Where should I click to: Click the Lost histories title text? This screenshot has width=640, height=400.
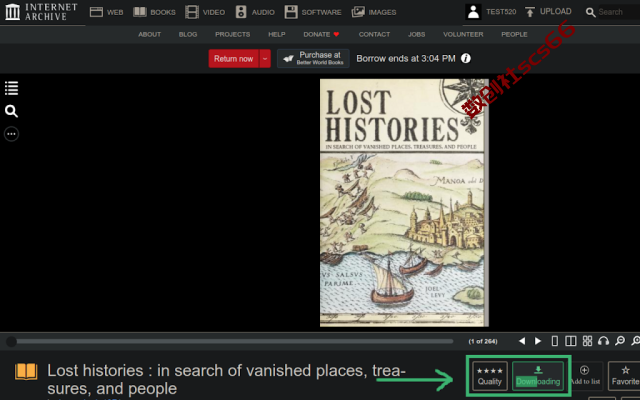pos(226,380)
